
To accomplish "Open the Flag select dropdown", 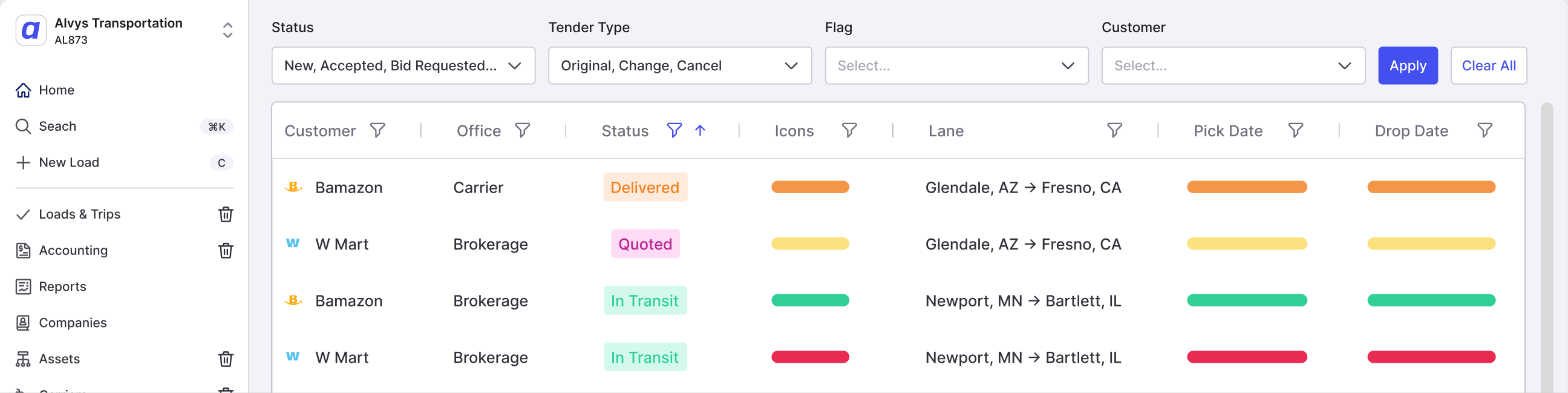I will (956, 66).
